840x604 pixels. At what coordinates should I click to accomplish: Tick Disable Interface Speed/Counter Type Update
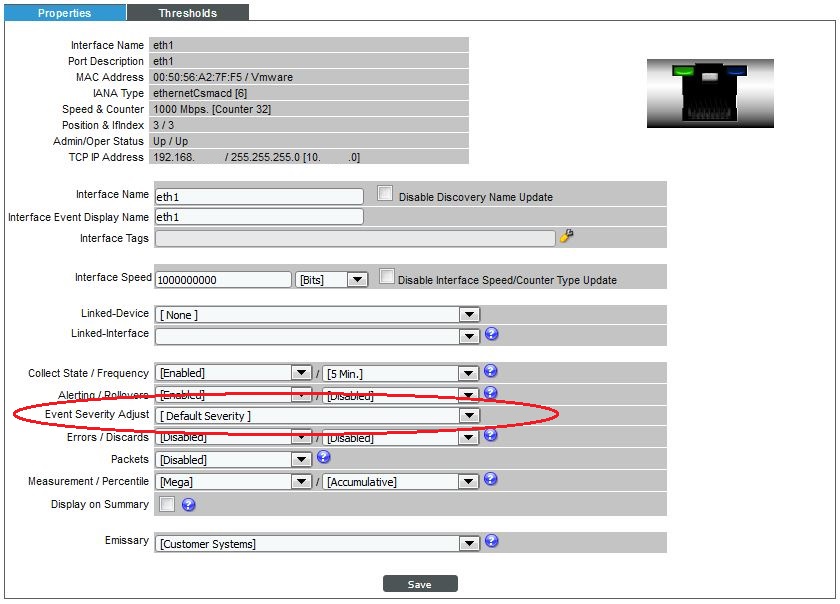tap(386, 276)
